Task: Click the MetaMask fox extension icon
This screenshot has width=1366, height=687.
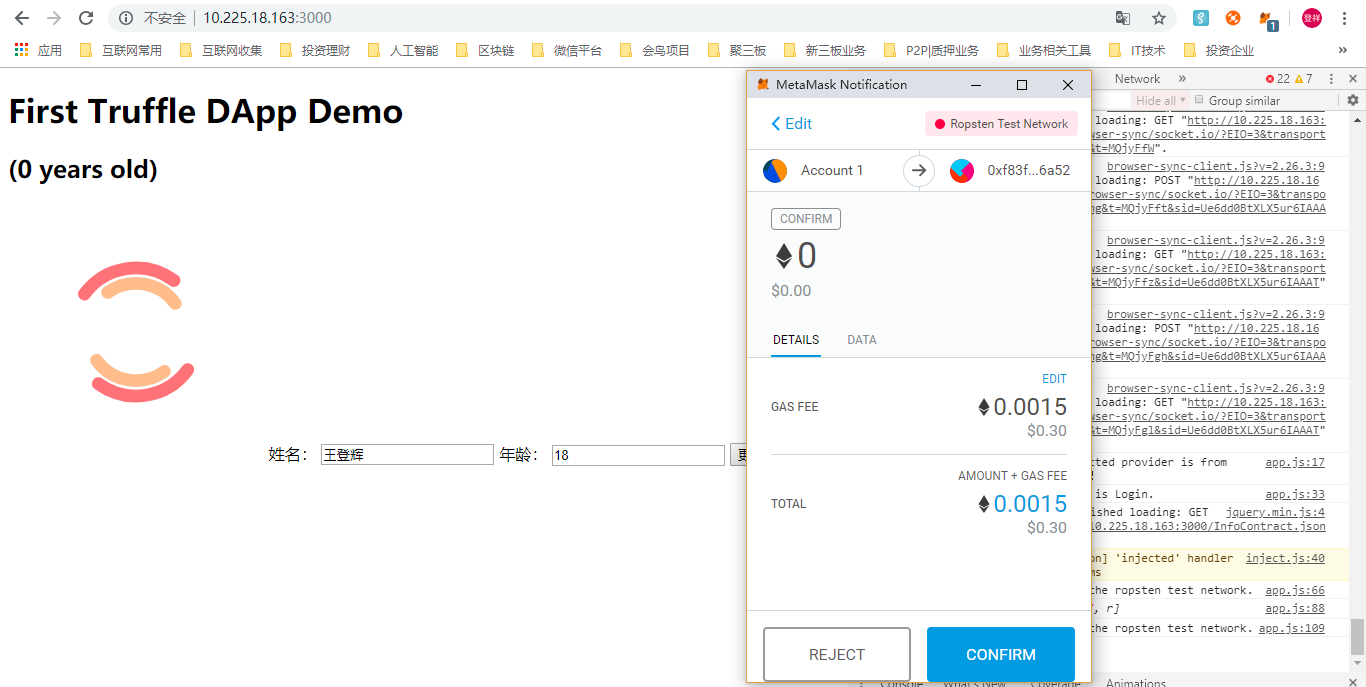Action: [x=1268, y=18]
